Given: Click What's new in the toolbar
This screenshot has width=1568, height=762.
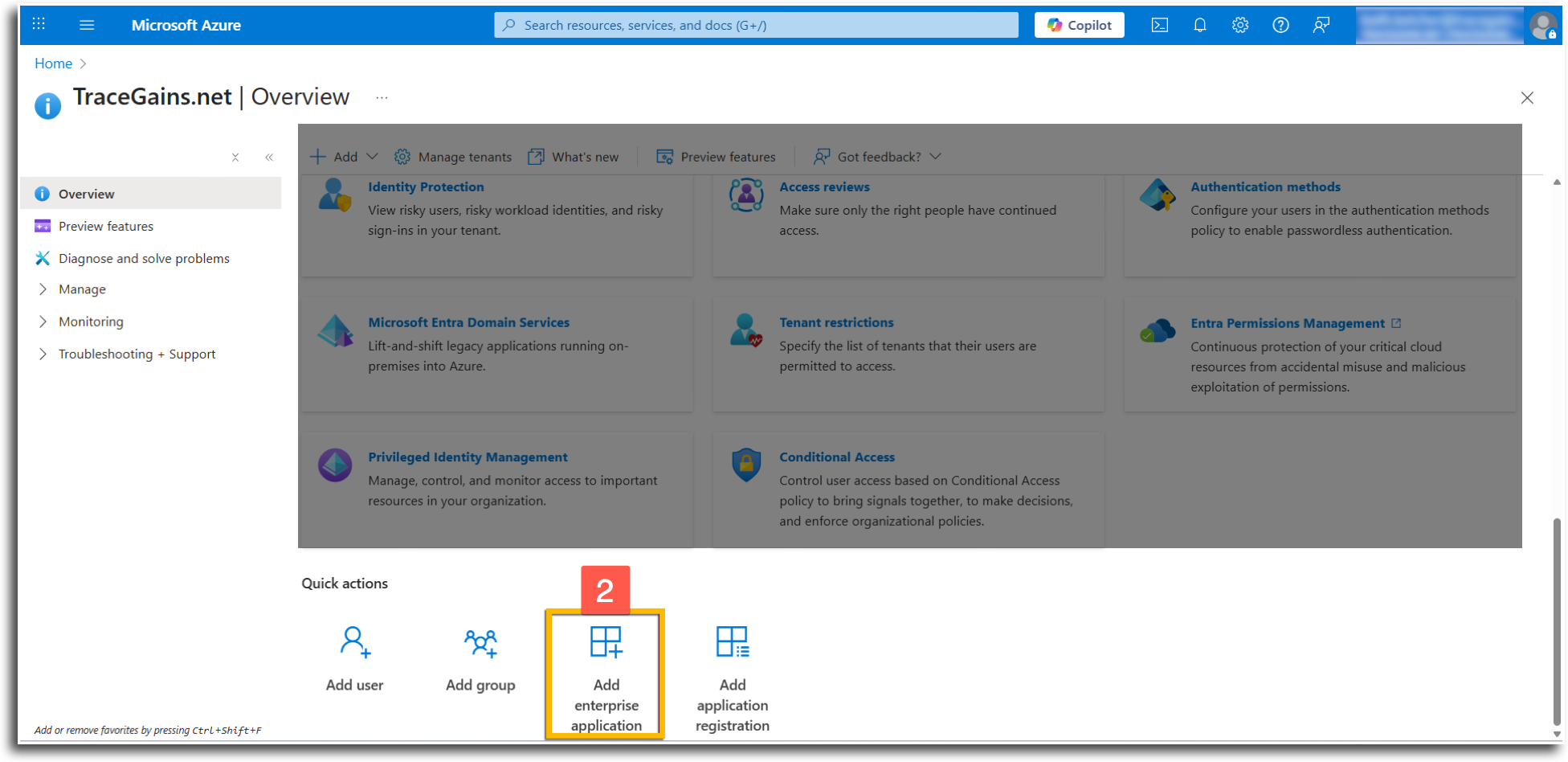Looking at the screenshot, I should click(573, 157).
